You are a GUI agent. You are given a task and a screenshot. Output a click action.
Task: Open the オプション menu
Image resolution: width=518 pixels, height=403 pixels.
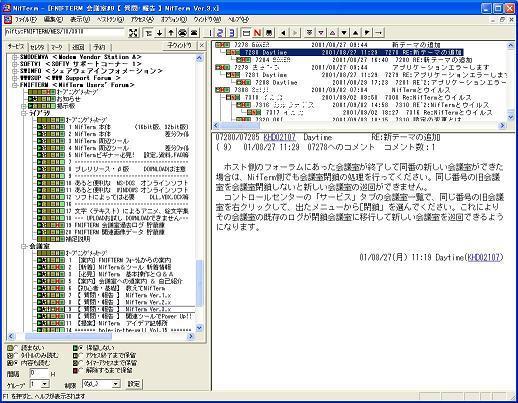point(174,19)
